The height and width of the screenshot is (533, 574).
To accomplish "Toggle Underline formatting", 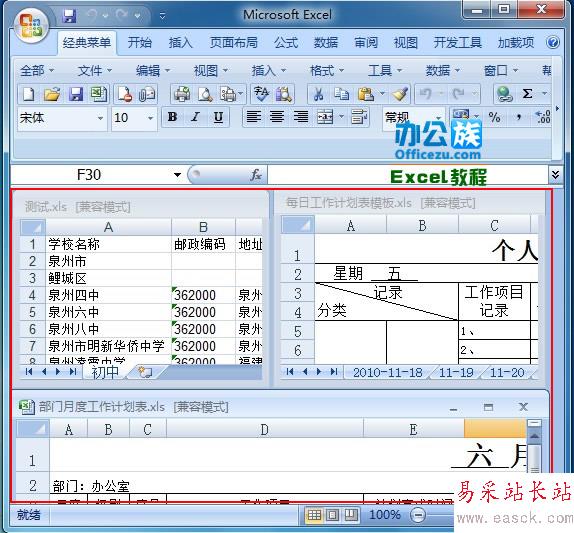I will [219, 117].
